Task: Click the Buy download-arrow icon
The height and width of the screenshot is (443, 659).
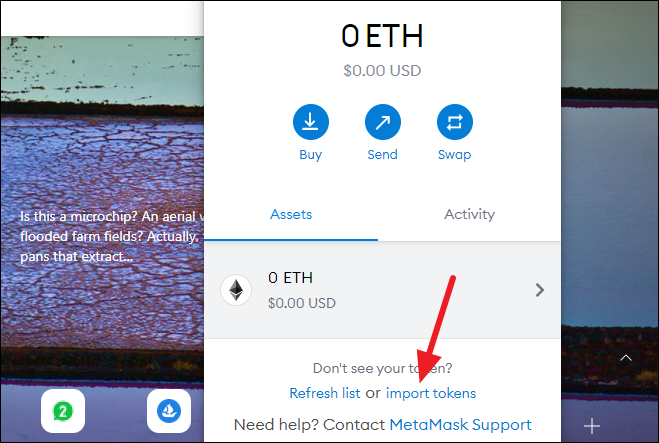Action: [311, 122]
